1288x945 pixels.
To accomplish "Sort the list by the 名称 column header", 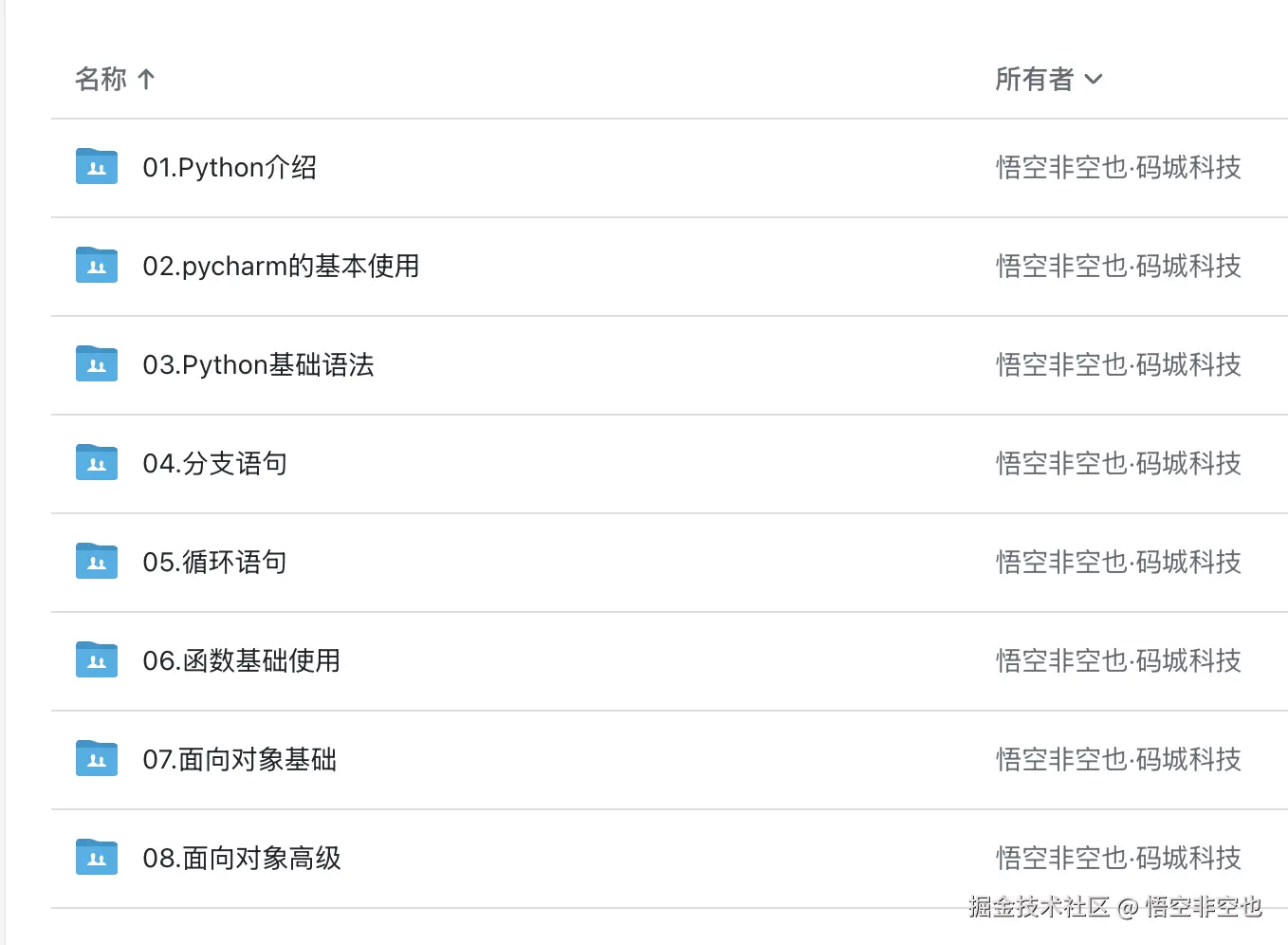I will pos(101,79).
